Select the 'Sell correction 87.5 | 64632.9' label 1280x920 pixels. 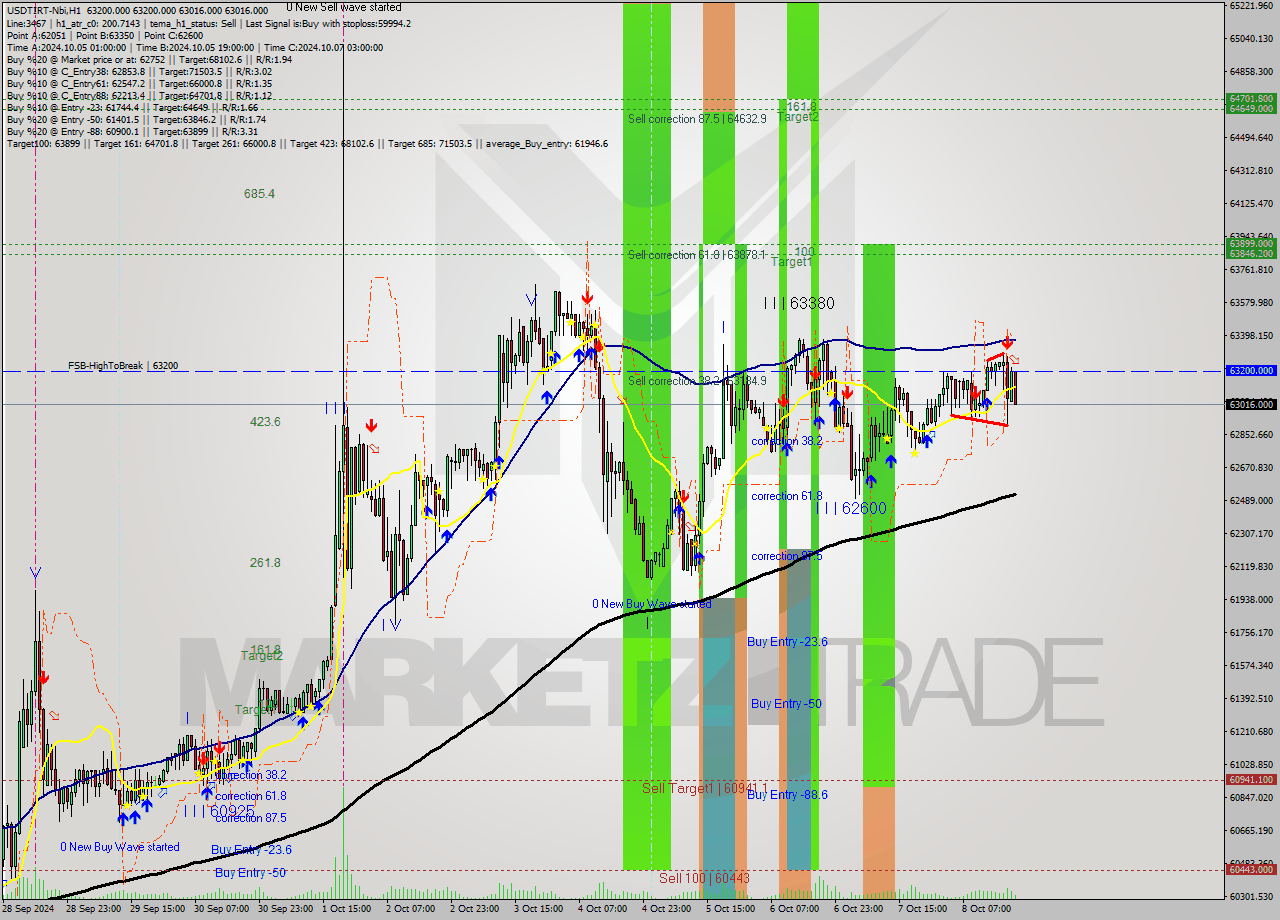697,119
